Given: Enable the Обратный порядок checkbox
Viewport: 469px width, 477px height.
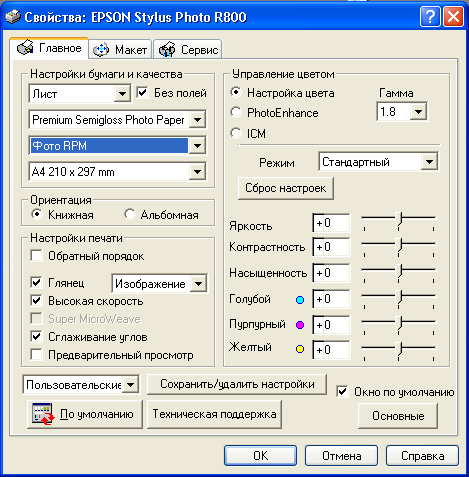Looking at the screenshot, I should click(x=36, y=256).
